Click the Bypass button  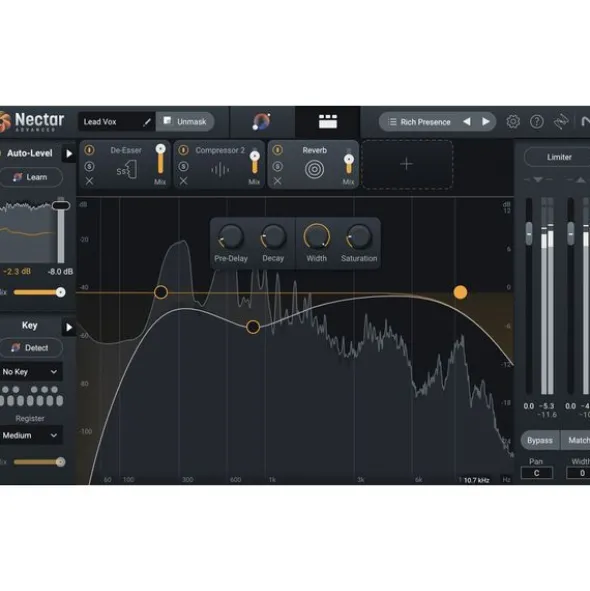pyautogui.click(x=540, y=440)
